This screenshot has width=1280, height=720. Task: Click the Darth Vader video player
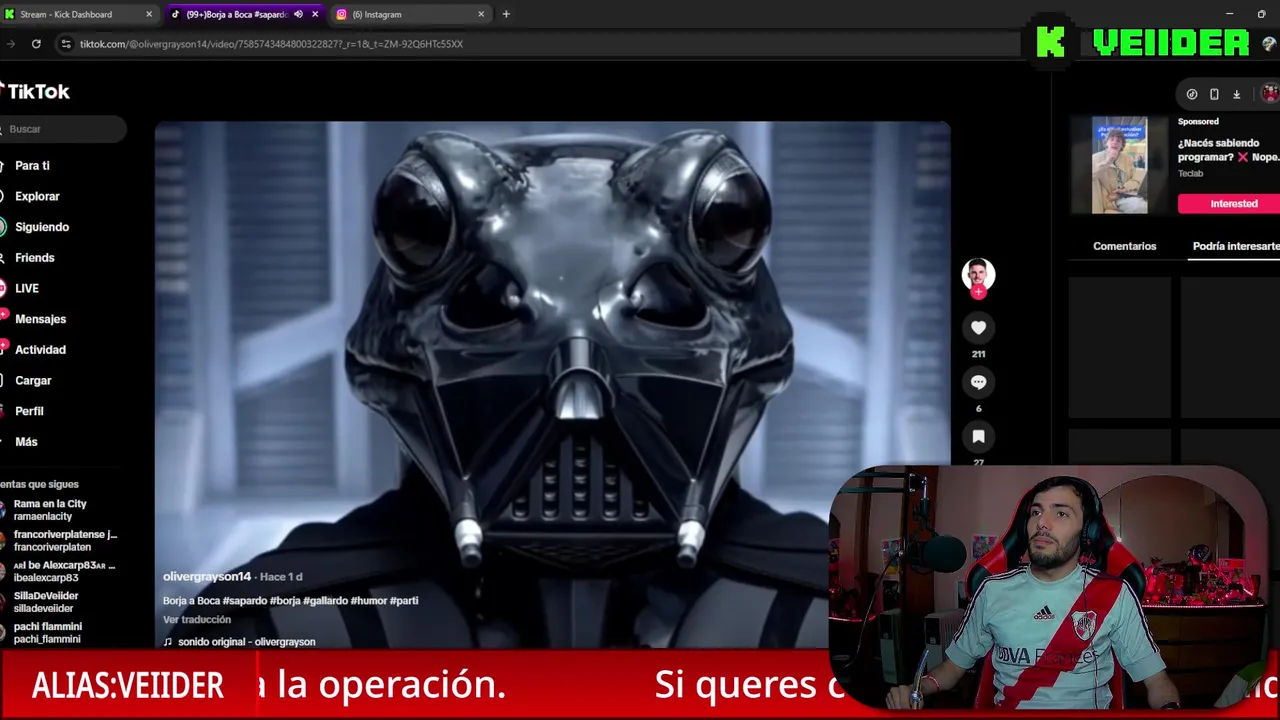[x=552, y=385]
